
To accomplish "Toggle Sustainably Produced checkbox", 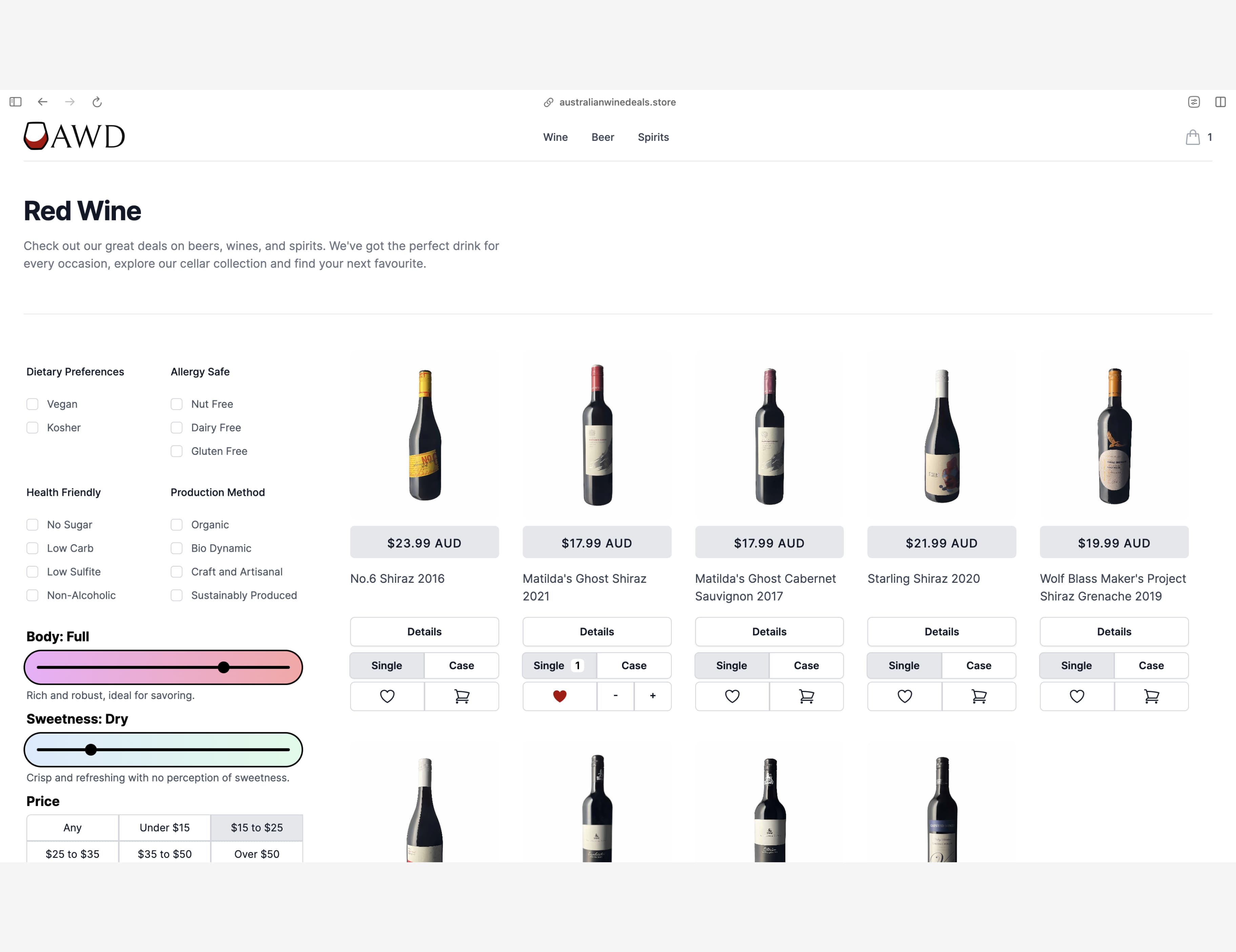I will pos(177,595).
